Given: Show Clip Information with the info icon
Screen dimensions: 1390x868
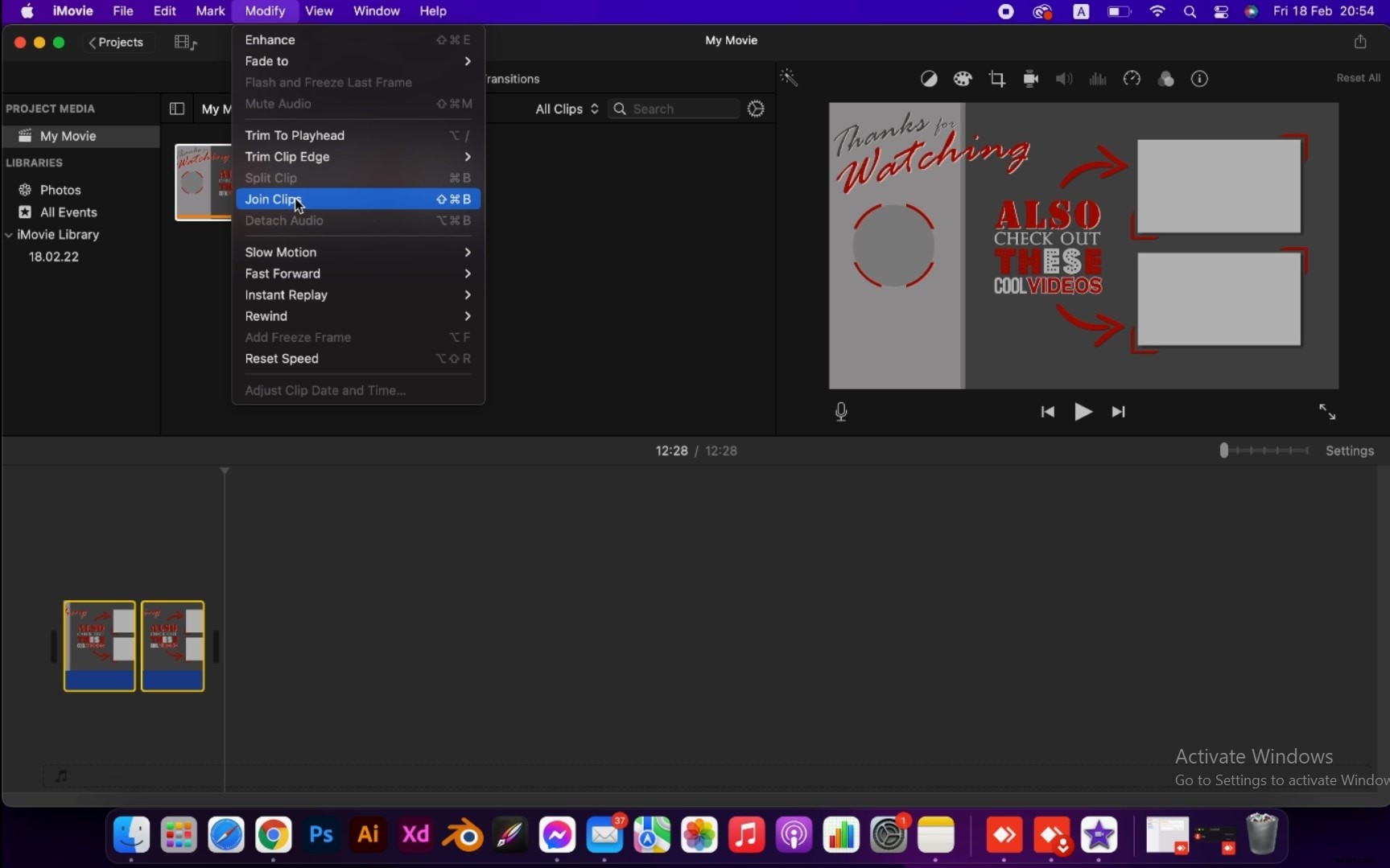Looking at the screenshot, I should tap(1199, 79).
